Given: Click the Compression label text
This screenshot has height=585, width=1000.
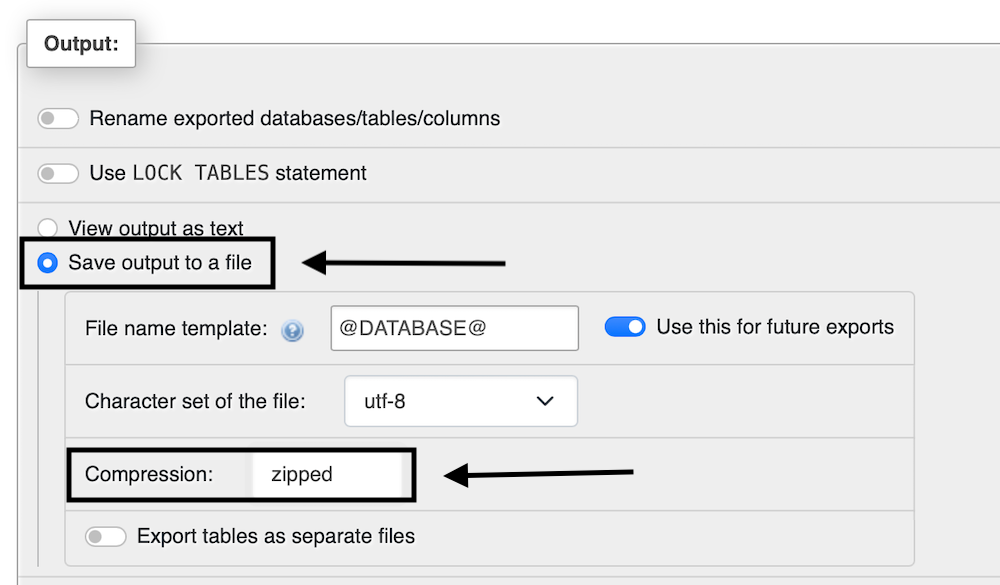Looking at the screenshot, I should tap(149, 475).
